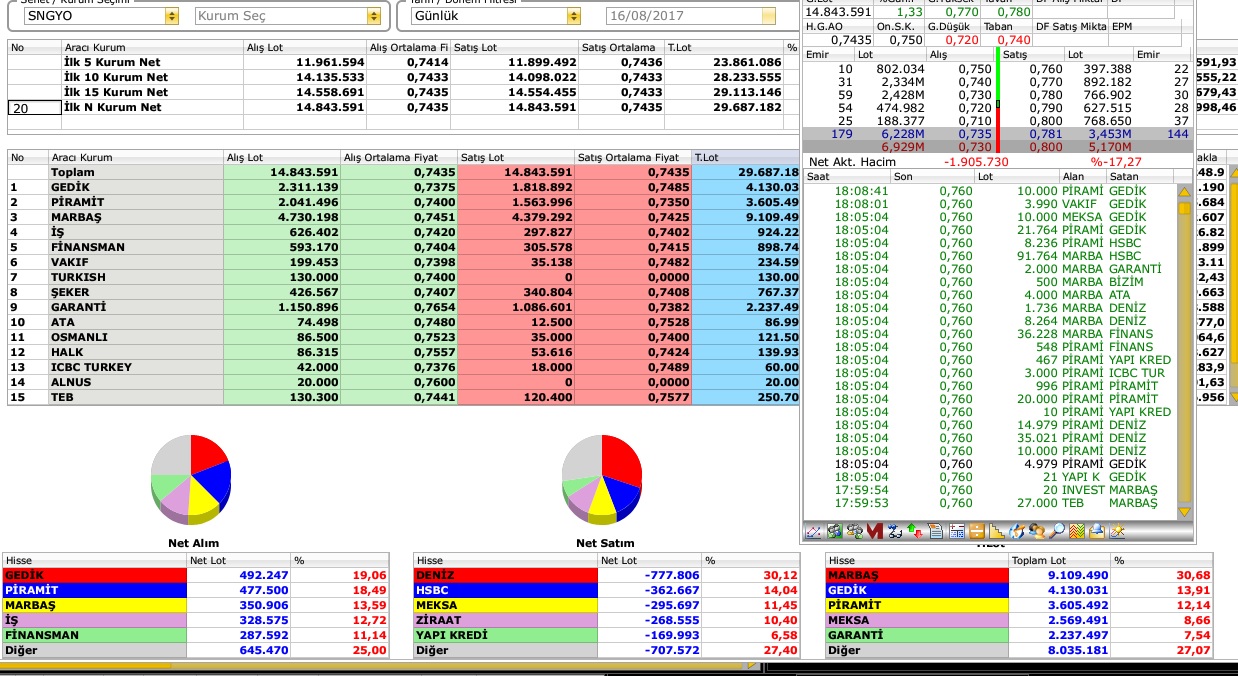Viewport: 1238px width, 676px height.
Task: Sort main table by Alış Lot header
Action: tap(282, 157)
